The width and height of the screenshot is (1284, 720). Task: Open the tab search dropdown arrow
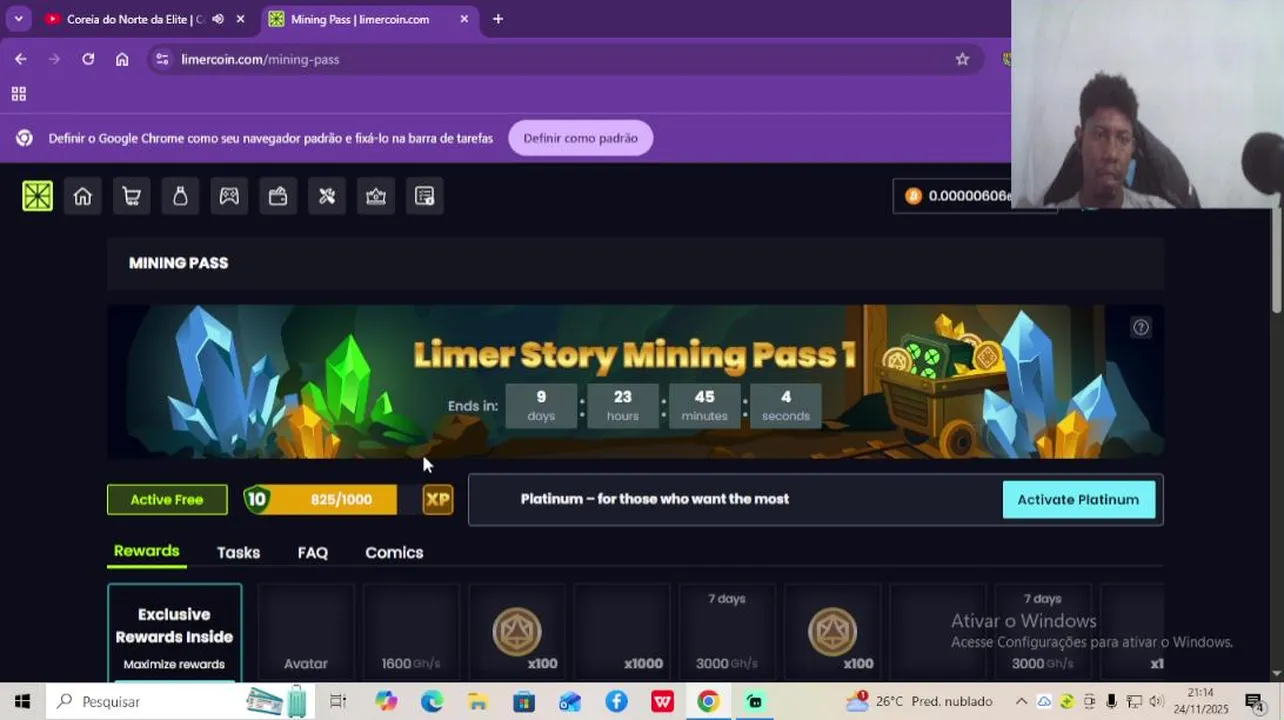tap(18, 19)
